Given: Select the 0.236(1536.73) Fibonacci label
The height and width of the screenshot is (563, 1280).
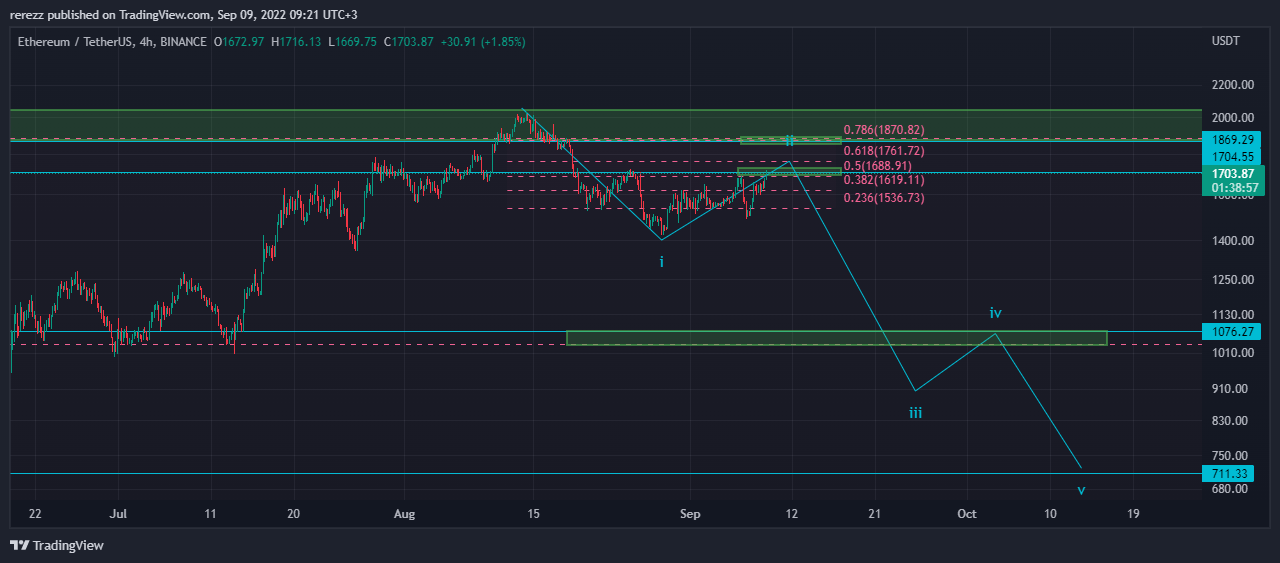Looking at the screenshot, I should pyautogui.click(x=883, y=198).
